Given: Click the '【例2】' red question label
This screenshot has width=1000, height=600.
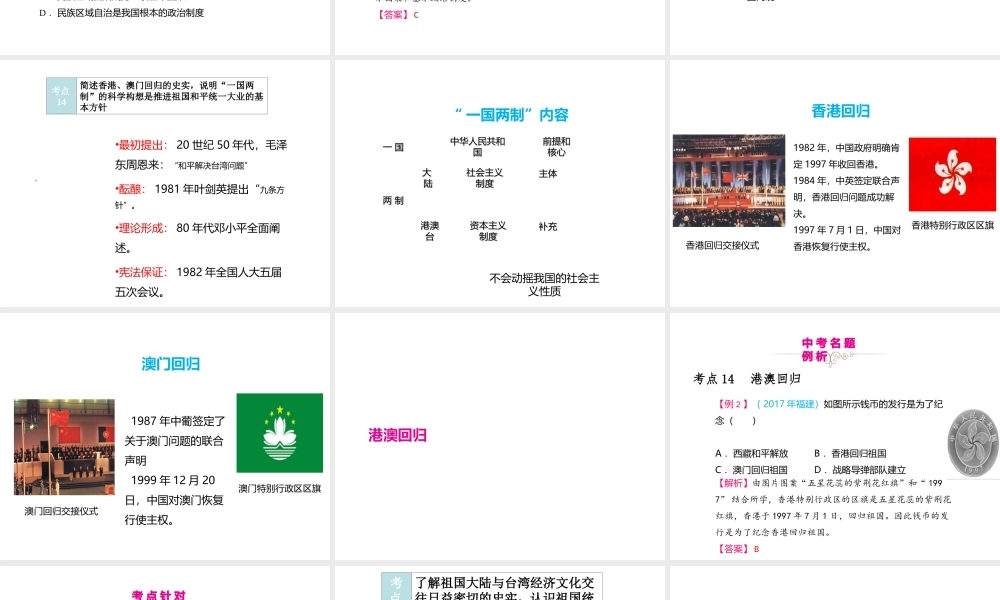Looking at the screenshot, I should pyautogui.click(x=732, y=404).
